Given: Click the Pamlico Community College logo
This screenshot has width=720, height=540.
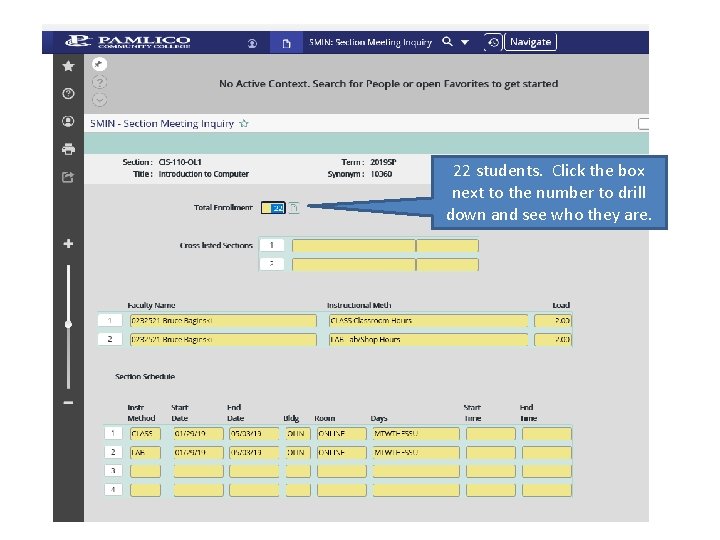Looking at the screenshot, I should click(128, 42).
